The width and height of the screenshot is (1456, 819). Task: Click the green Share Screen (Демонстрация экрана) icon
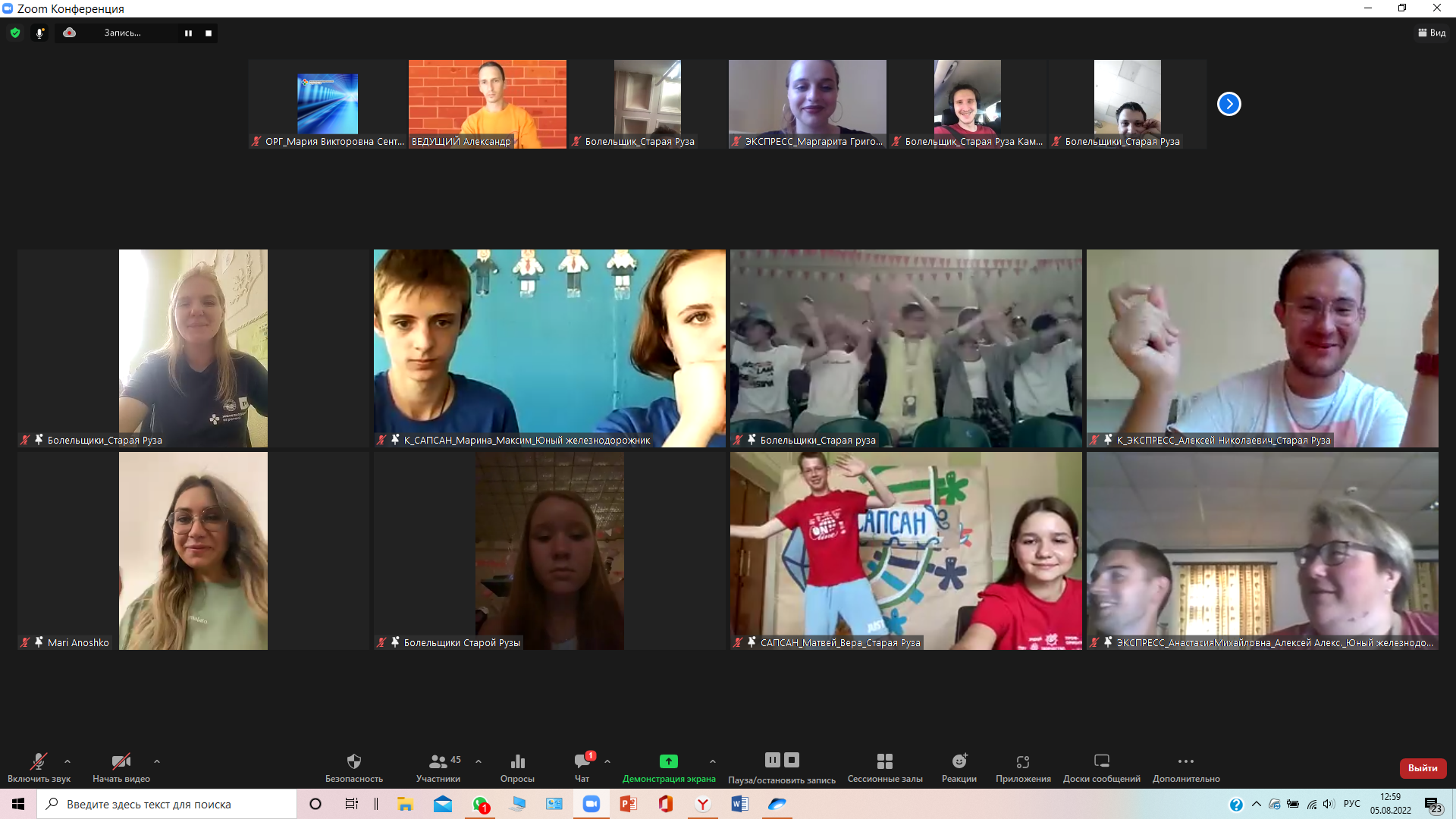tap(668, 761)
